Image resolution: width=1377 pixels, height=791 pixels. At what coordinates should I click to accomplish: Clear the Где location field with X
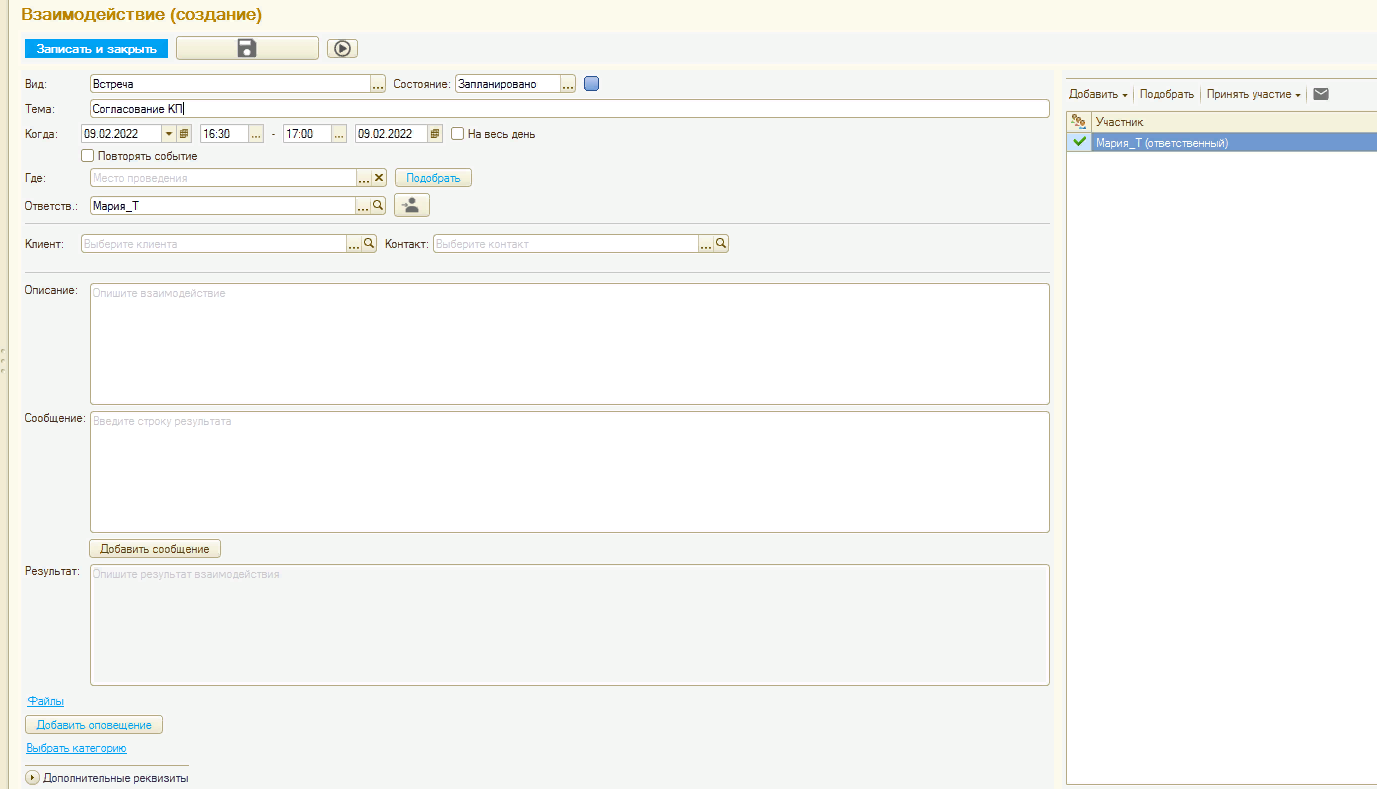[x=379, y=178]
